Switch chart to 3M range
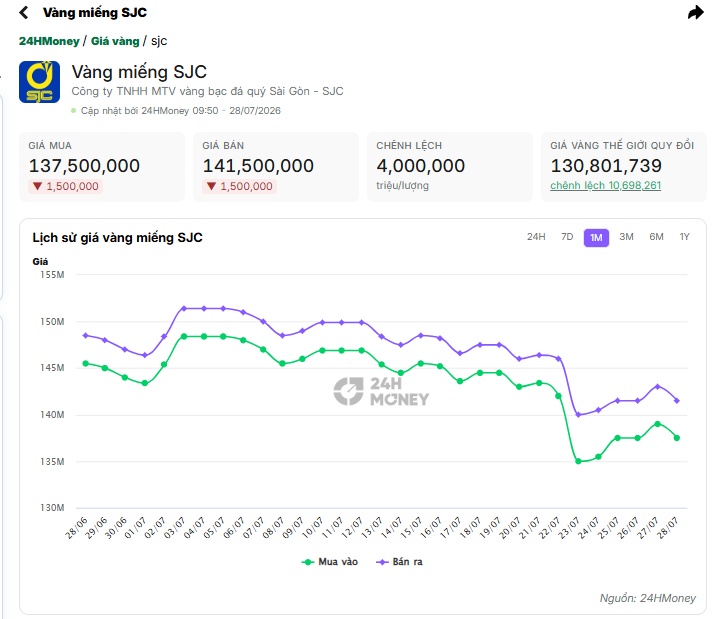Viewport: 712px width, 619px height. pyautogui.click(x=626, y=237)
